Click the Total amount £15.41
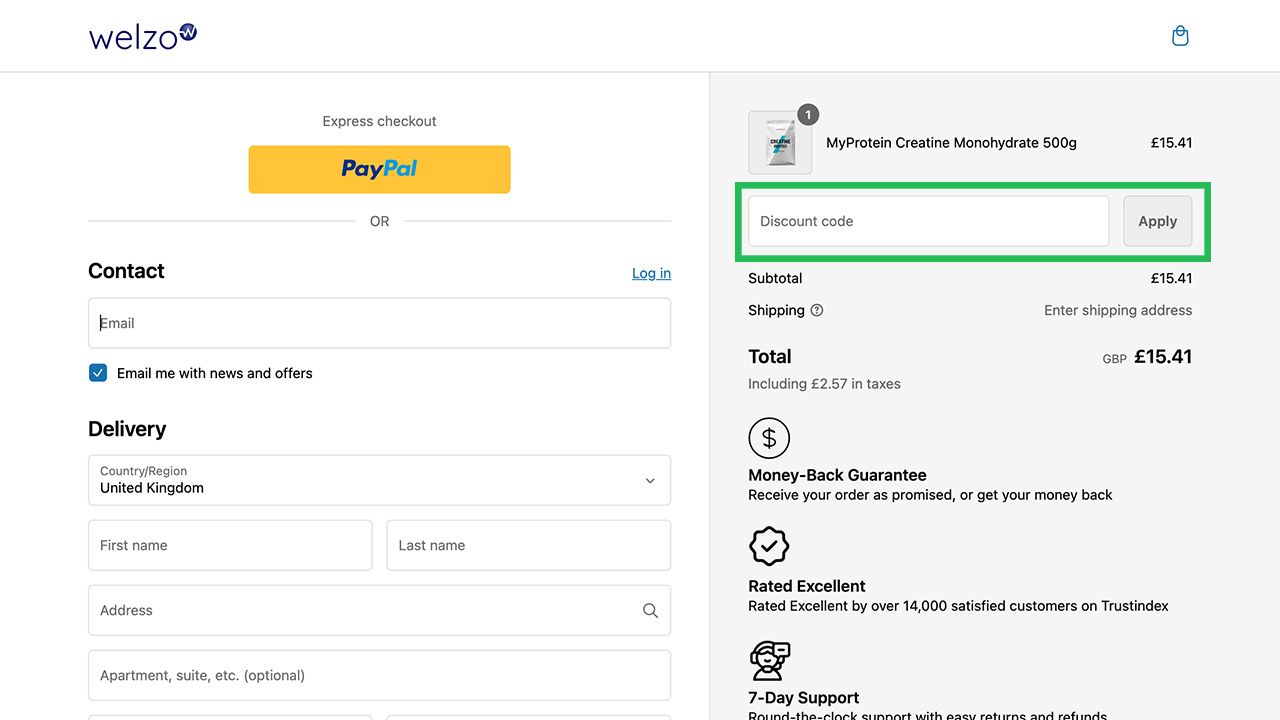1280x720 pixels. pos(1163,357)
